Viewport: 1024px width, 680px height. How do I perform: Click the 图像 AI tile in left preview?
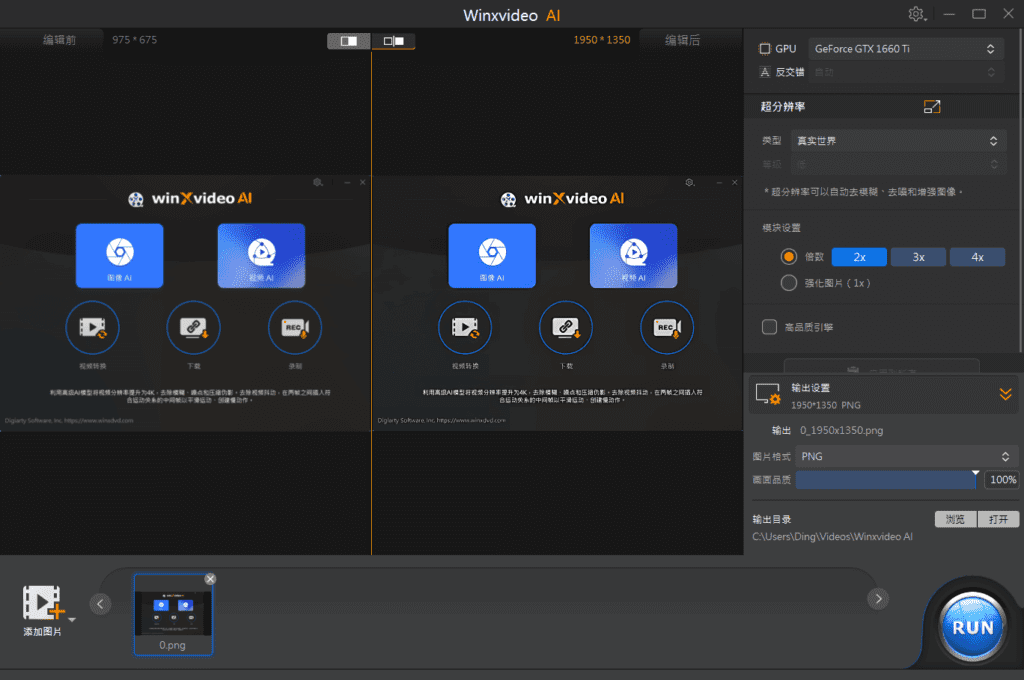coord(120,255)
